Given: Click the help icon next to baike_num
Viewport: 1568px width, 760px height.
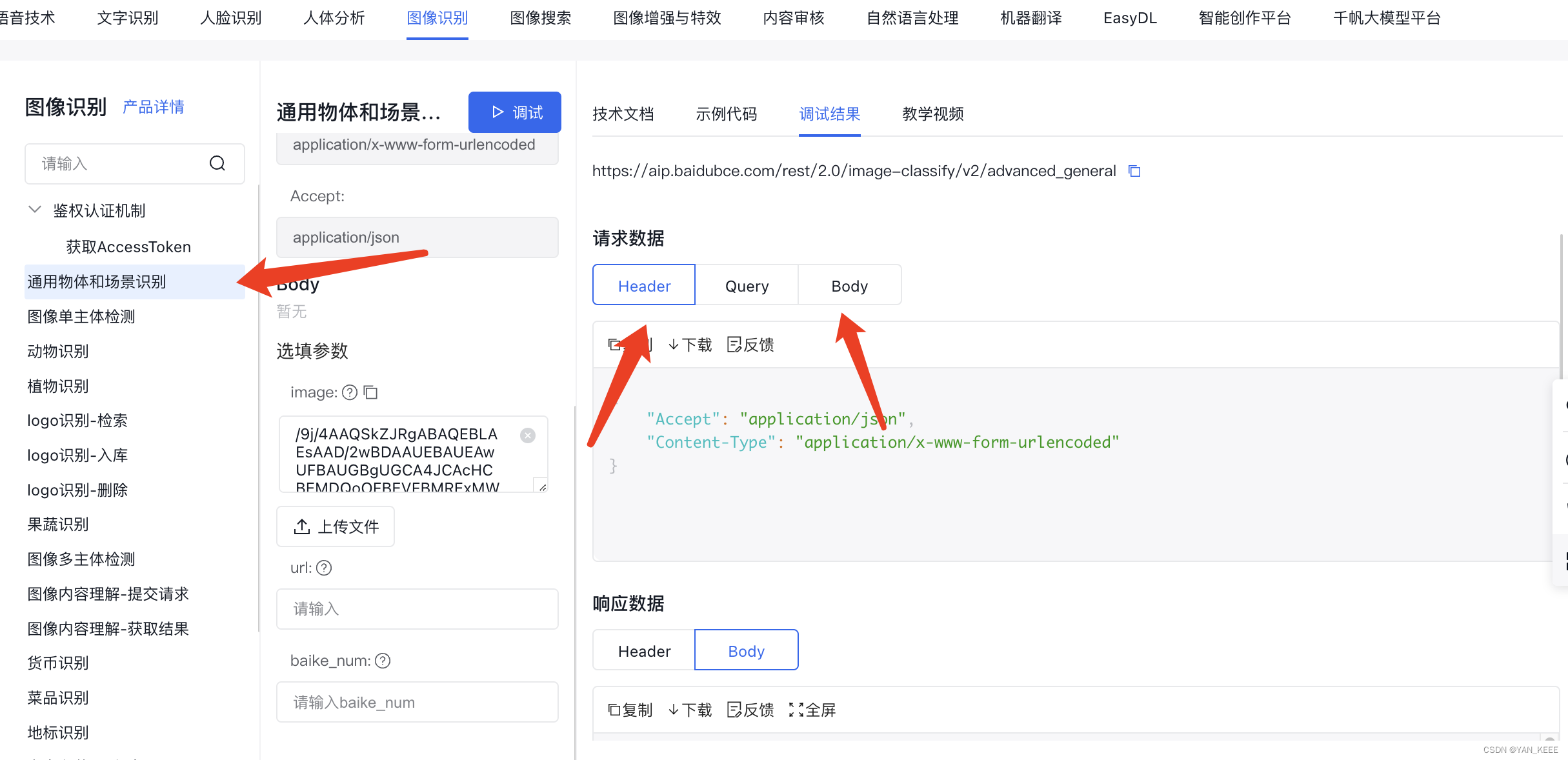Looking at the screenshot, I should (x=383, y=661).
